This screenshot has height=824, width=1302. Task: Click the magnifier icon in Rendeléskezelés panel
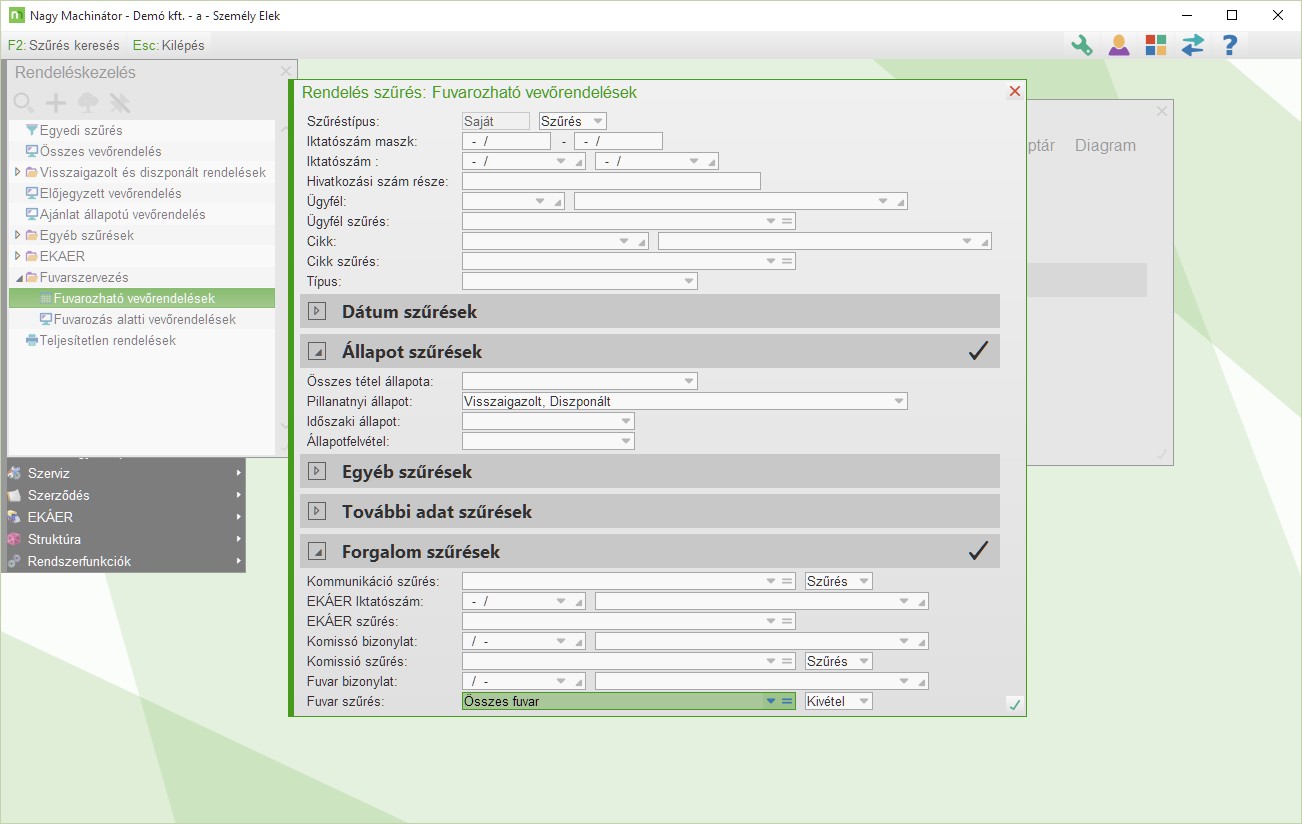point(24,102)
